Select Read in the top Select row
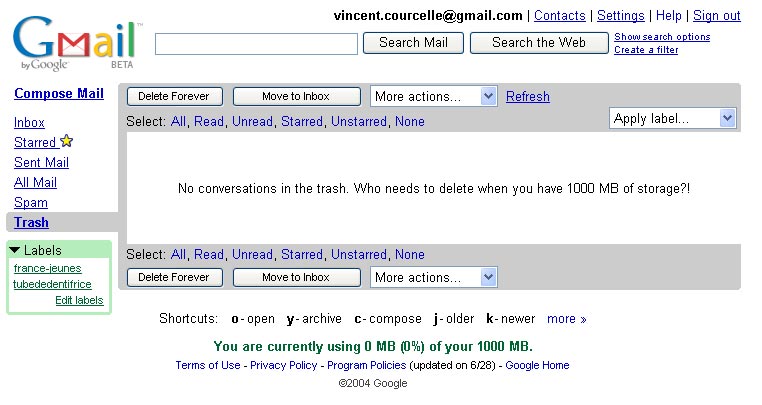 point(209,121)
